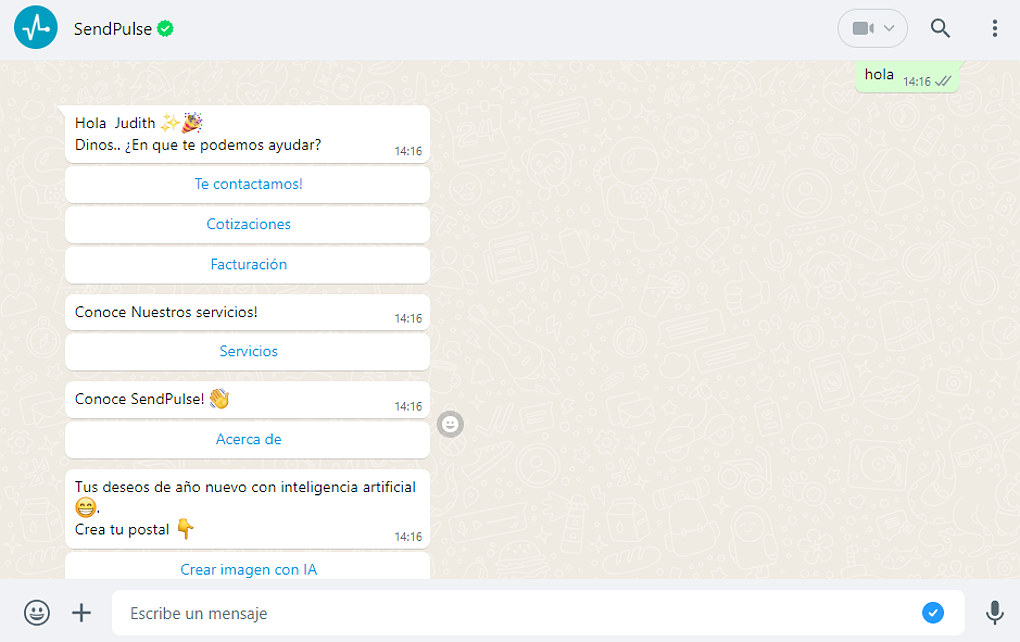Viewport: 1020px width, 642px height.
Task: Open the three-dot chat menu
Action: click(995, 28)
